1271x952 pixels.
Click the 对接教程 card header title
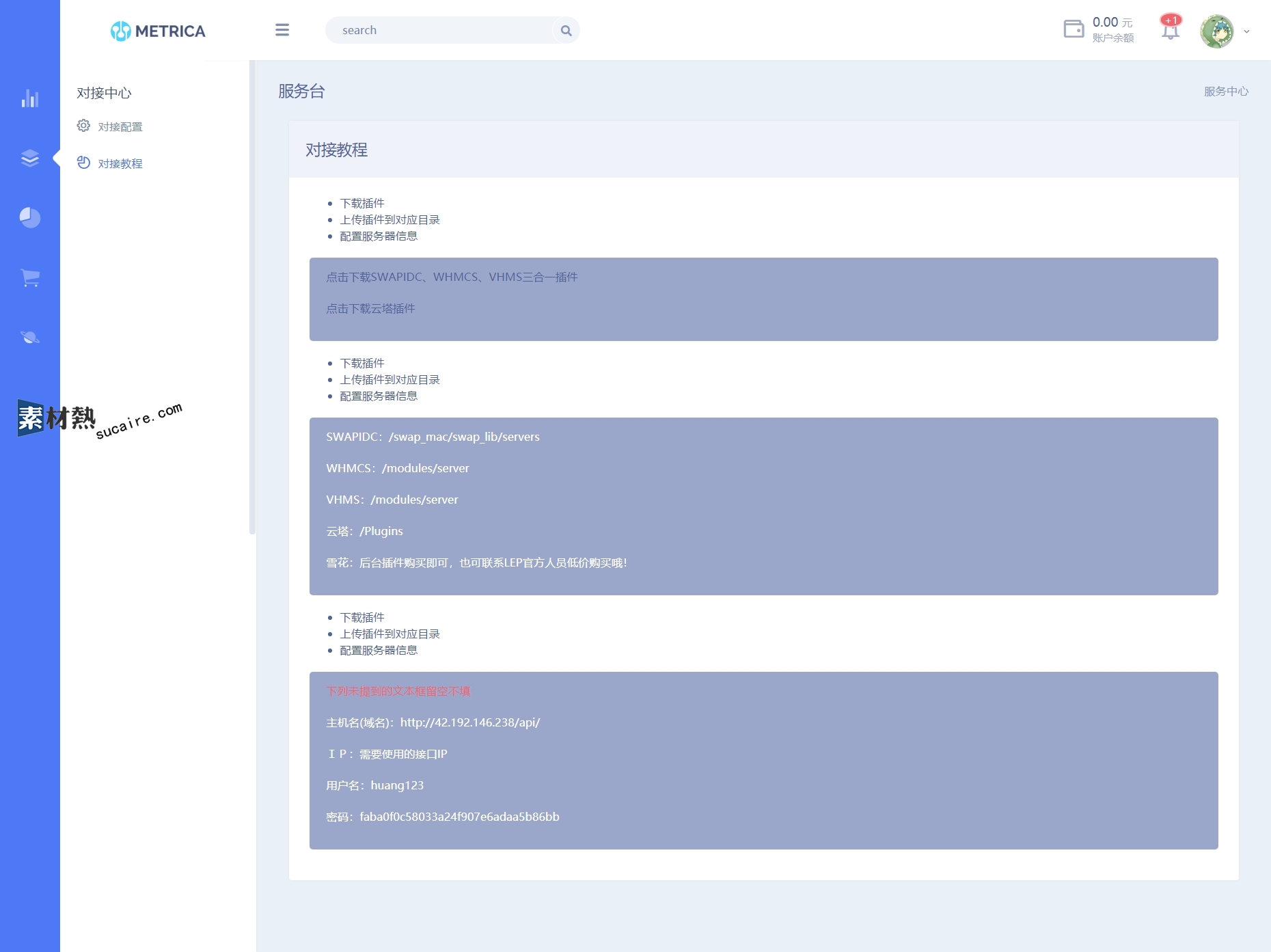336,150
